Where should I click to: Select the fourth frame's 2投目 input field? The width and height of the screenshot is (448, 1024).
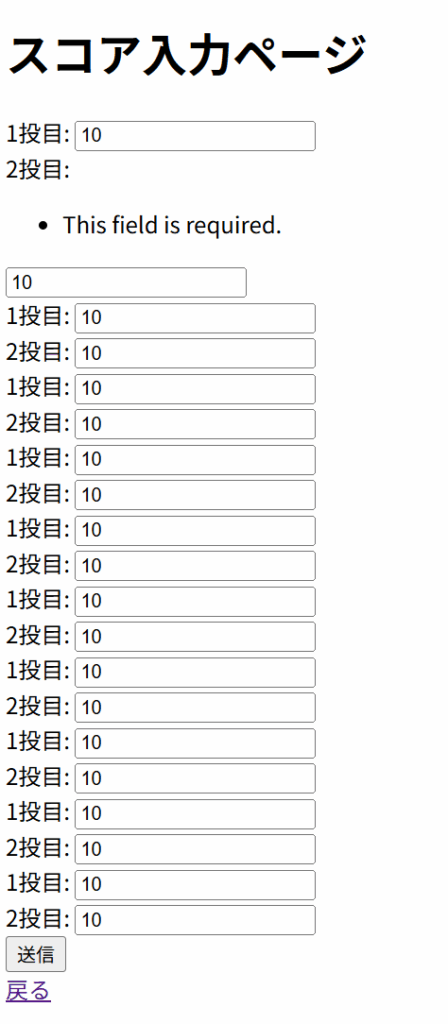(195, 495)
